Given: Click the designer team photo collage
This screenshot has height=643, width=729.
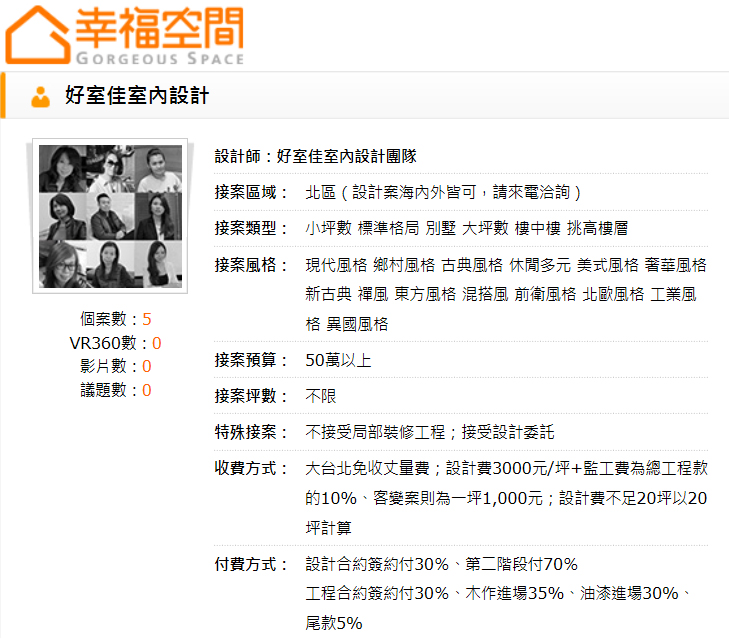Looking at the screenshot, I should point(110,216).
